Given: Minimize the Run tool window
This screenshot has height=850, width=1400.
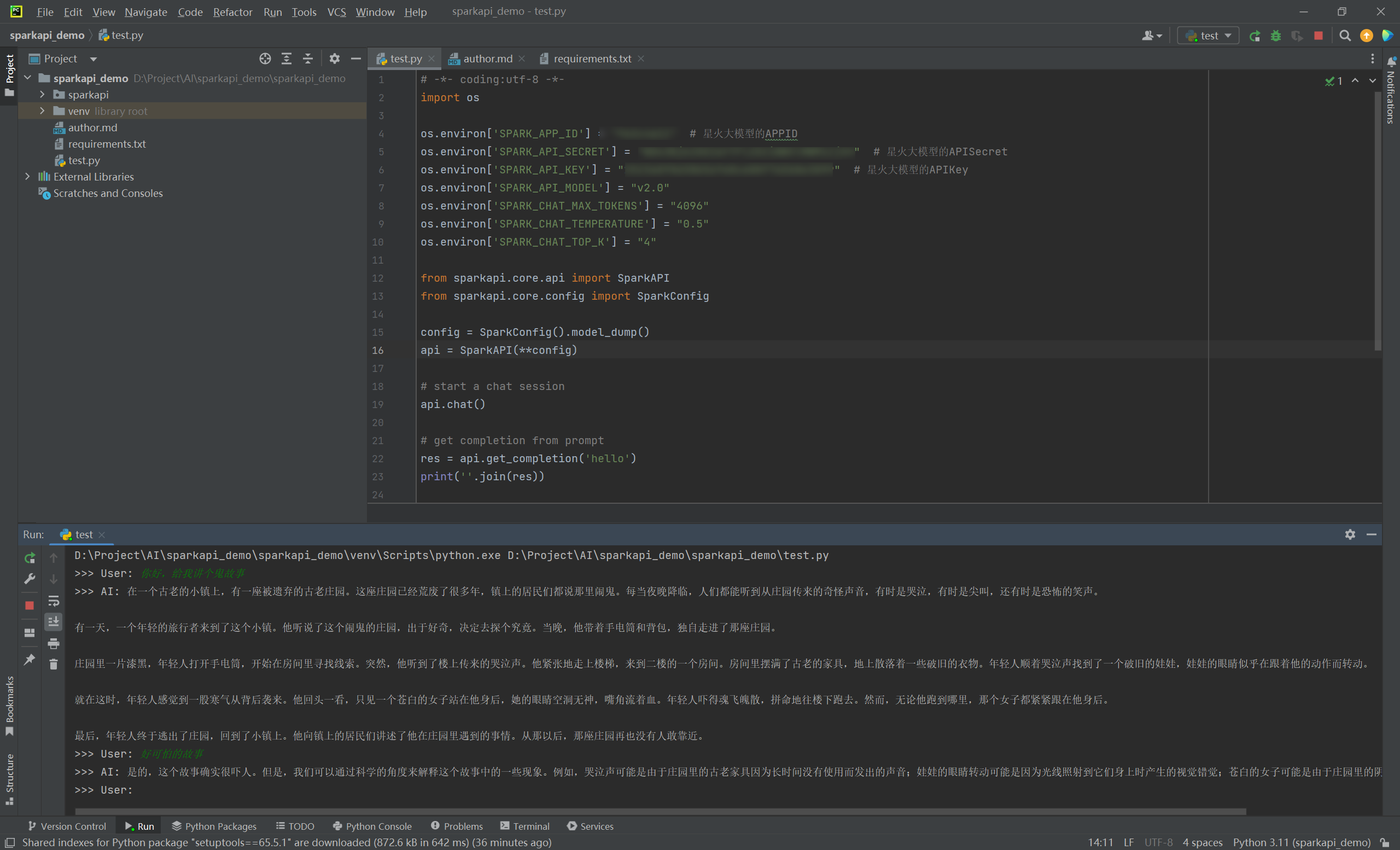Looking at the screenshot, I should (1372, 534).
